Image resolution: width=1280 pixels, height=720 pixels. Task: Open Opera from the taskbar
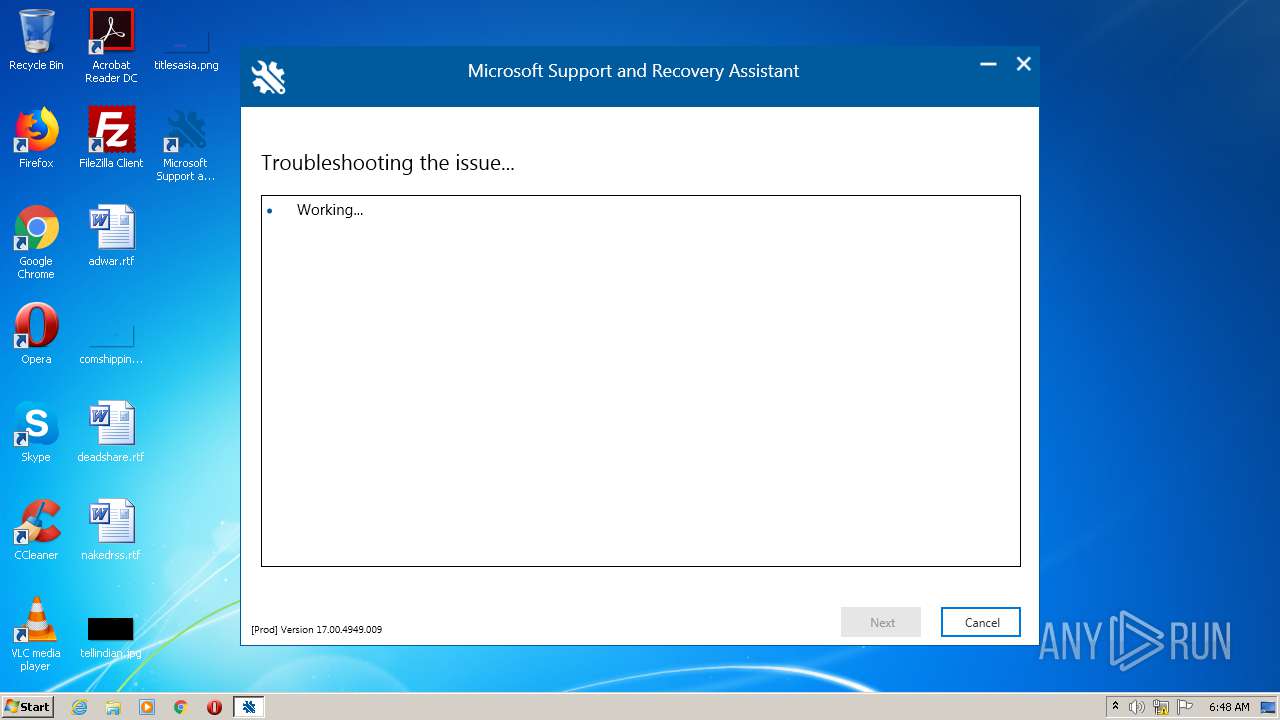pos(214,707)
